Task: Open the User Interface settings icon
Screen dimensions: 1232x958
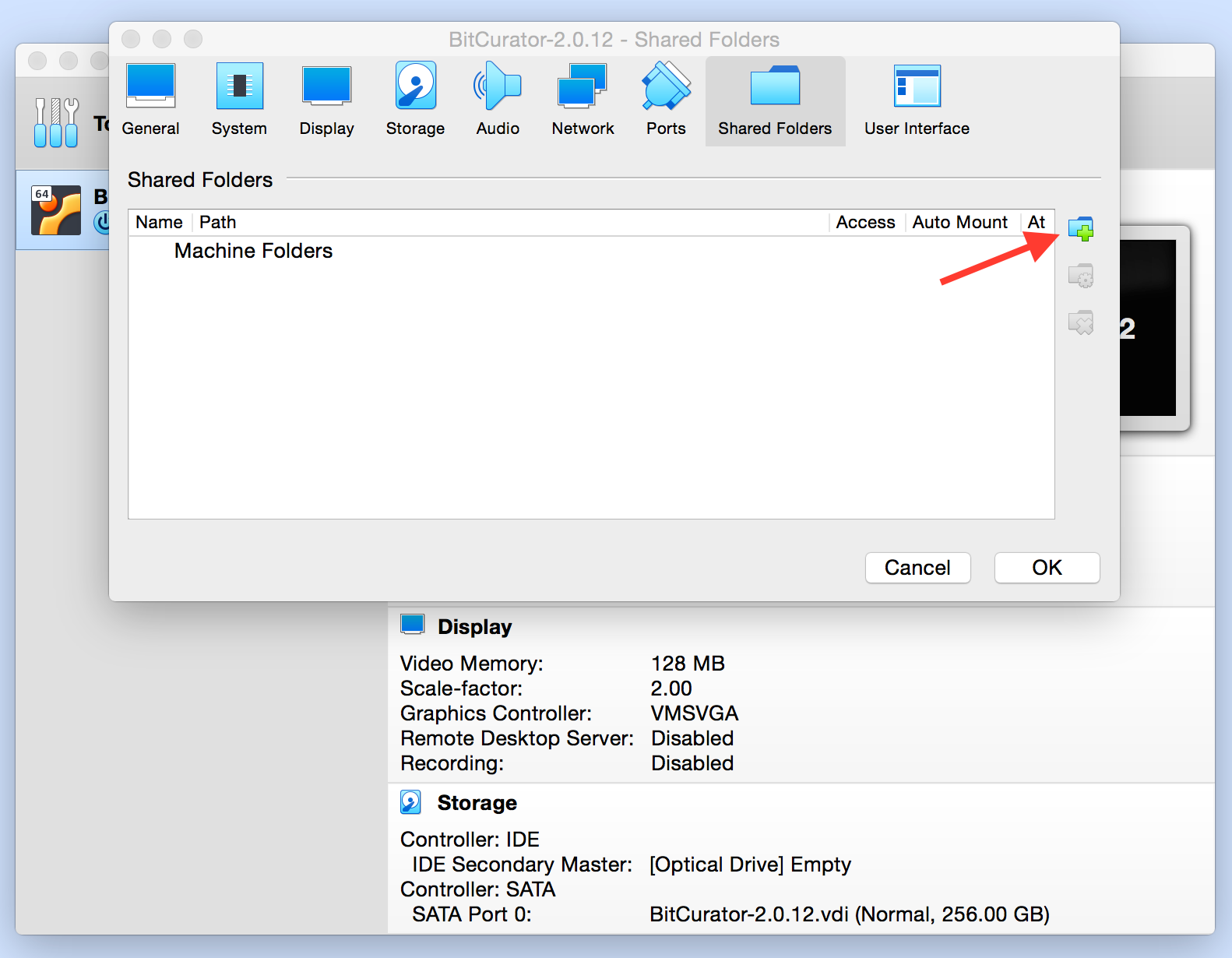Action: pyautogui.click(x=917, y=86)
